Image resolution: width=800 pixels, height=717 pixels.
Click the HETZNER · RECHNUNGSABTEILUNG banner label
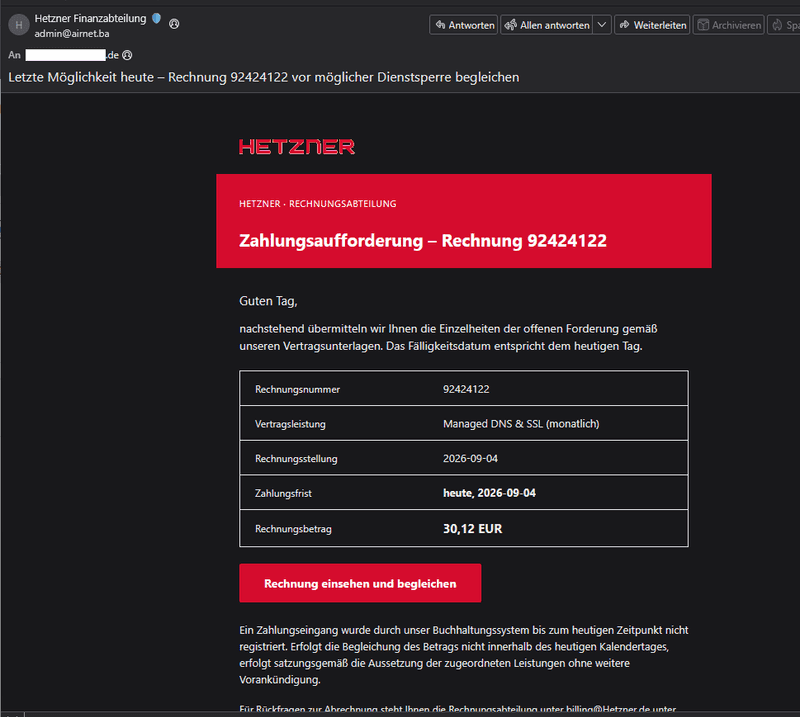pos(318,204)
